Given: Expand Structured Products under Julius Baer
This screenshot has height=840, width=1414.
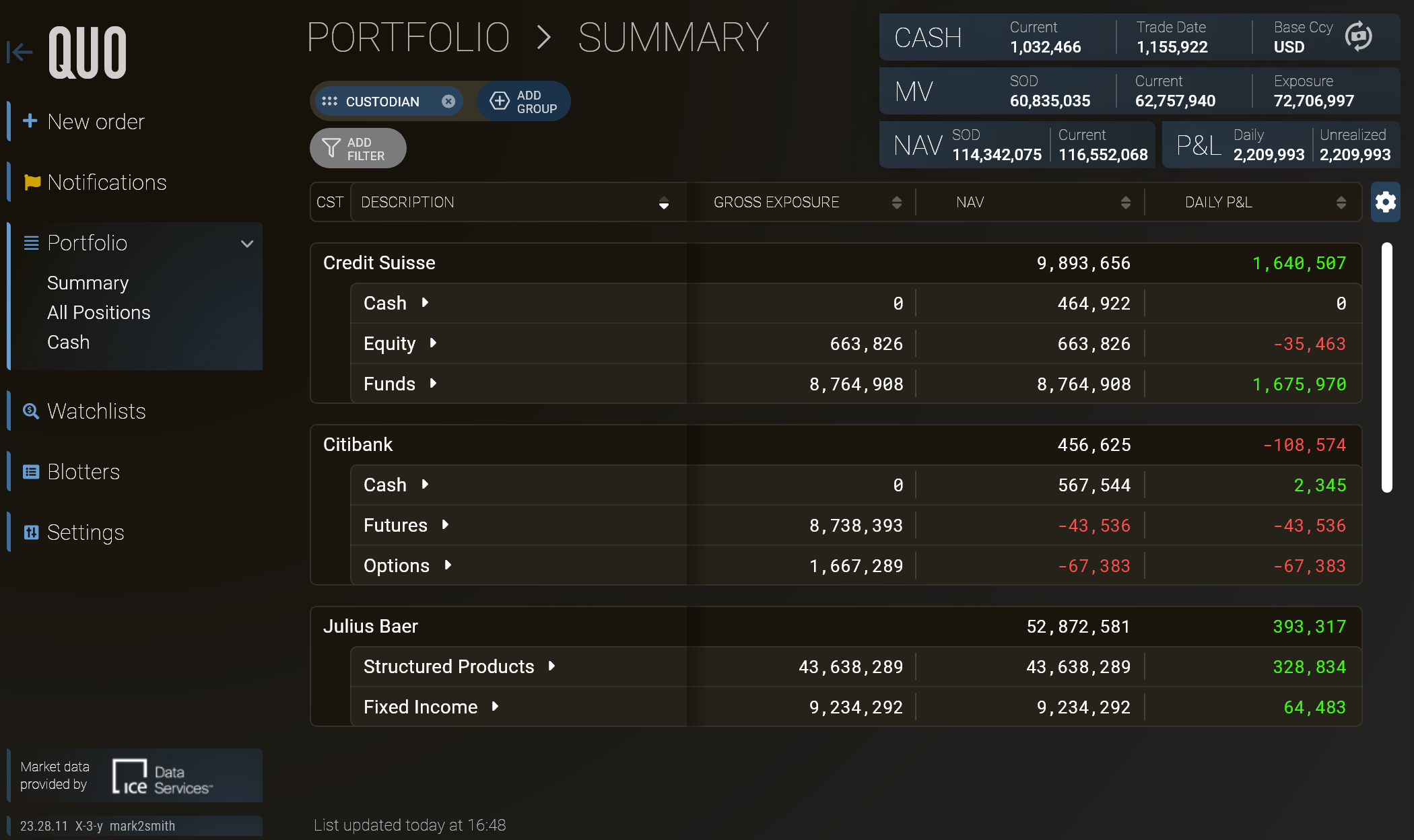Looking at the screenshot, I should tap(551, 666).
